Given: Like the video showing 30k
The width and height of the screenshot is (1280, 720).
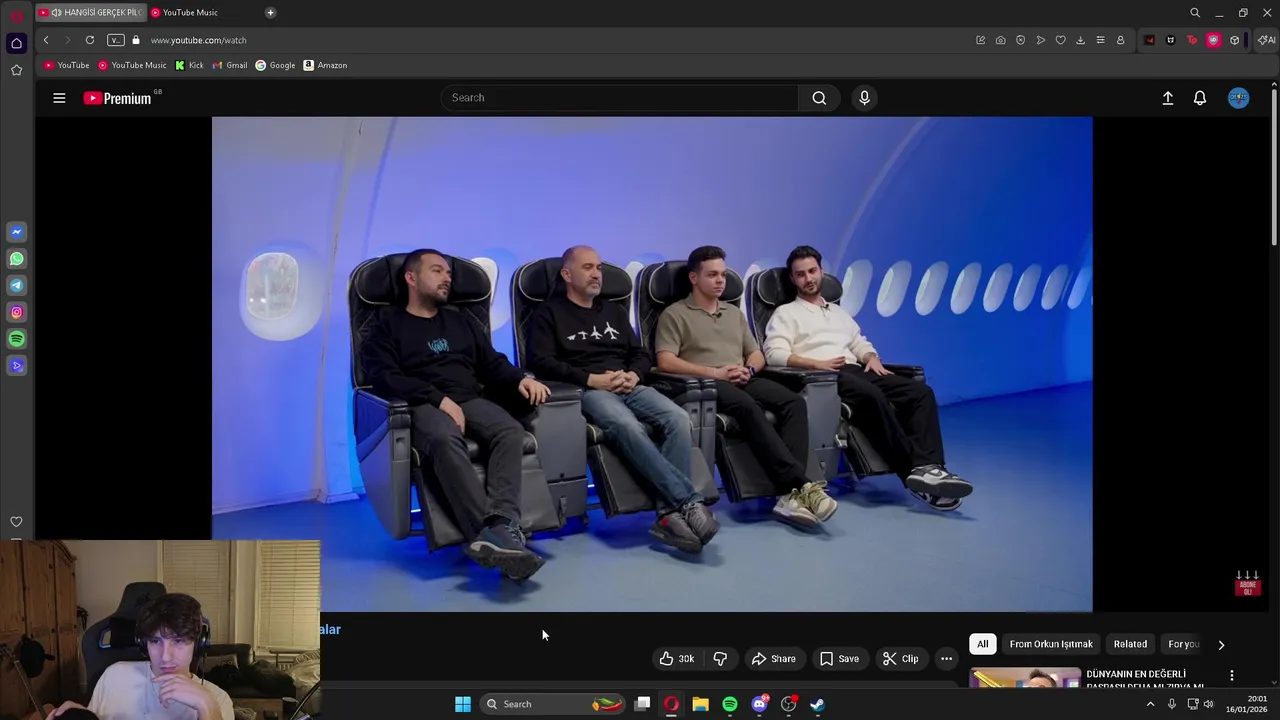Looking at the screenshot, I should (x=676, y=659).
